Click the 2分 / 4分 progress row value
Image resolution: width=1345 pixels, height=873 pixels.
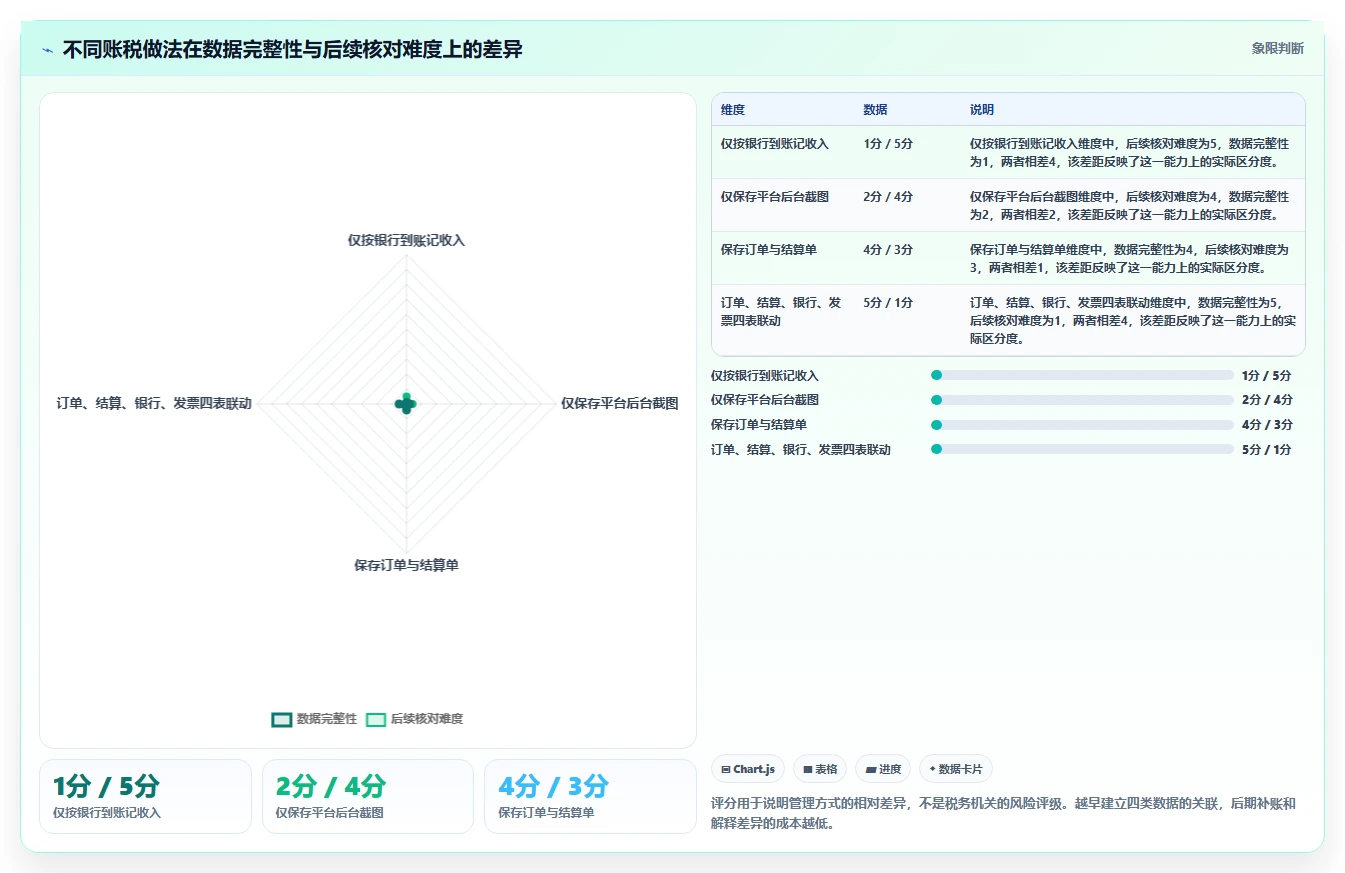1267,400
